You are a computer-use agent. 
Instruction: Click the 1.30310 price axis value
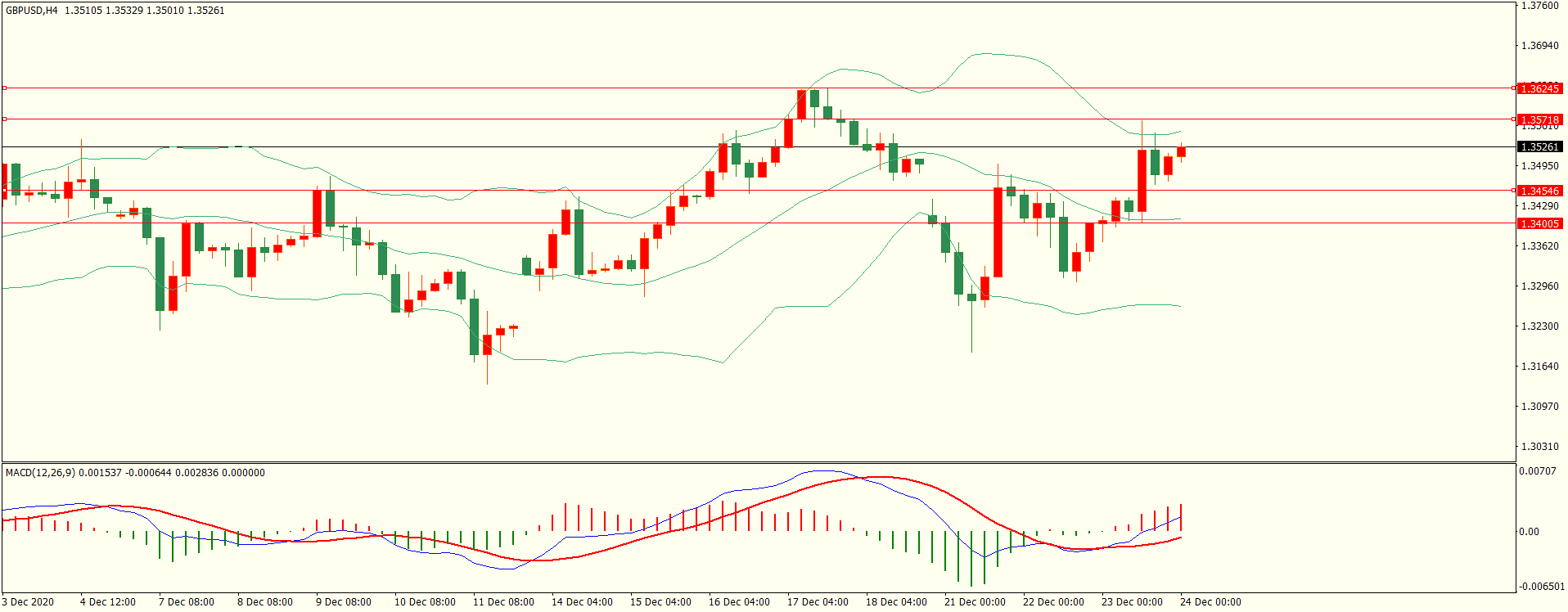(1539, 447)
